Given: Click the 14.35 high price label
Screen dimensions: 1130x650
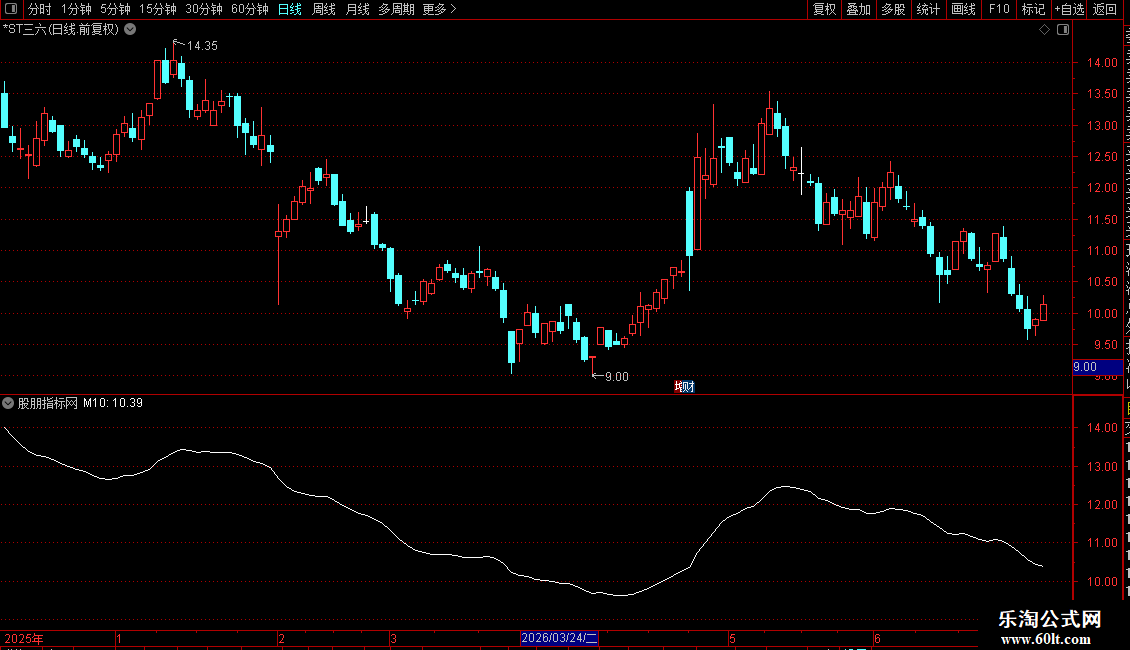Looking at the screenshot, I should 202,45.
